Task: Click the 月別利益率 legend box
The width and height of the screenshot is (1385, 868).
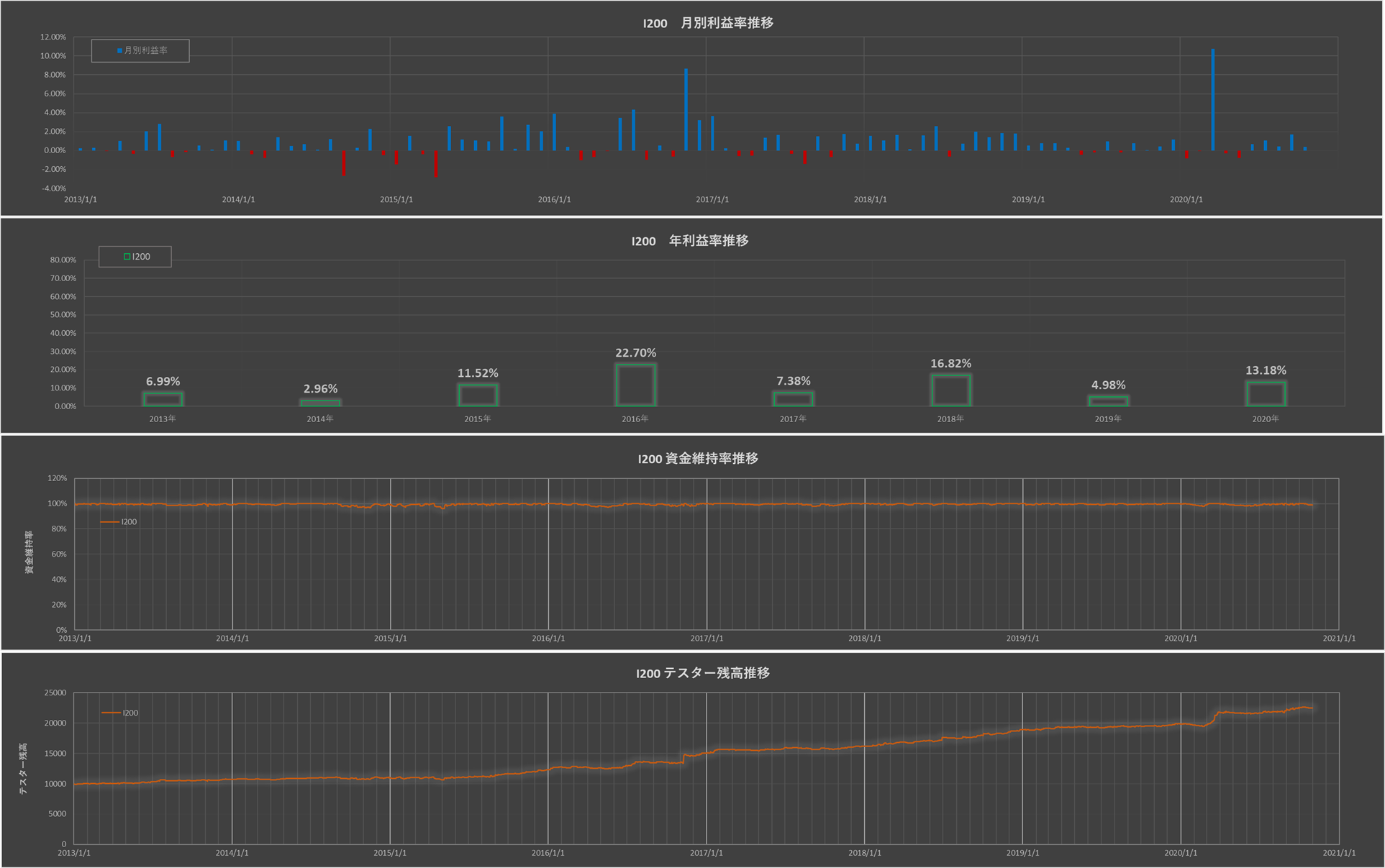Action: (141, 50)
